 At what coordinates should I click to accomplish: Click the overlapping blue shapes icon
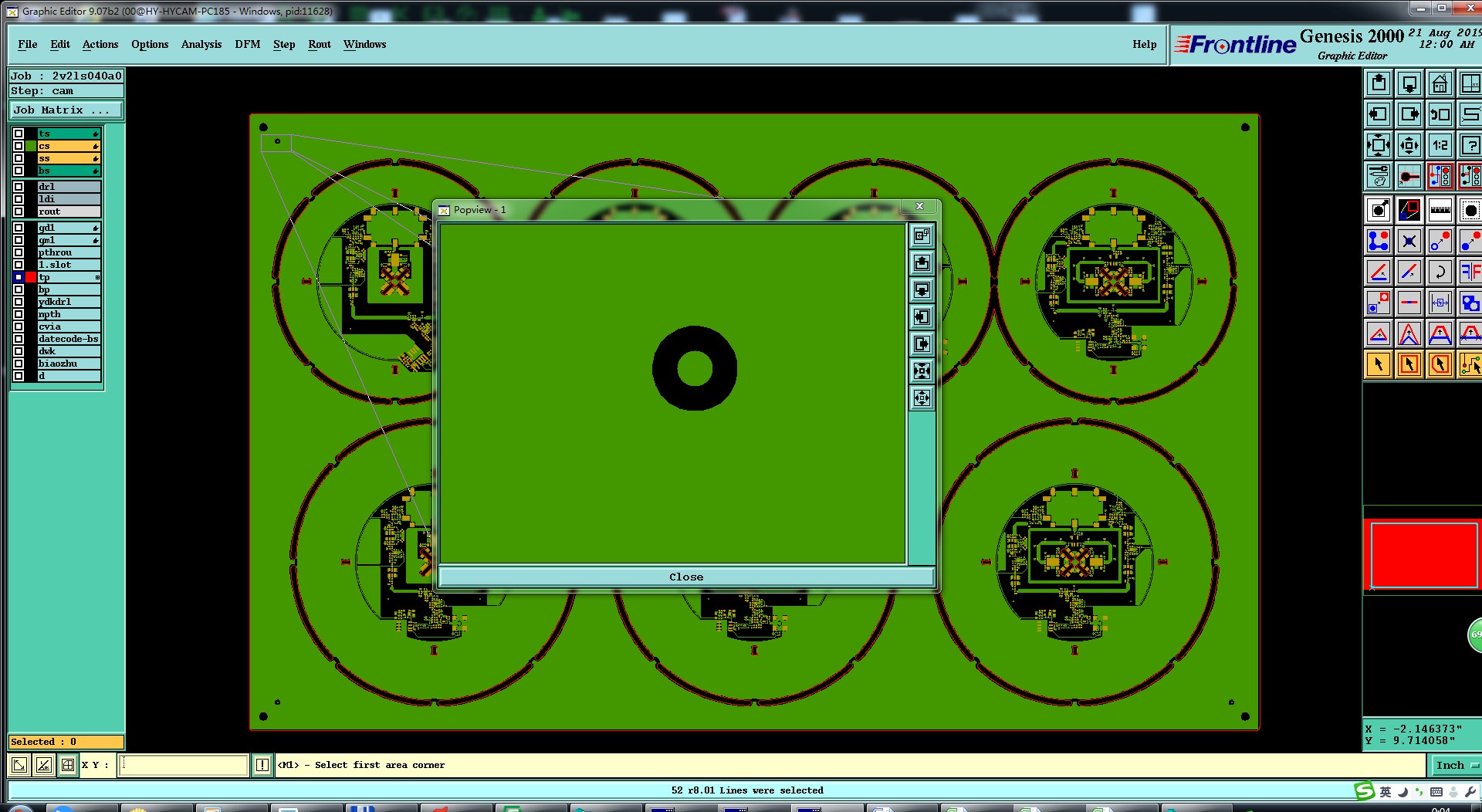(1470, 303)
